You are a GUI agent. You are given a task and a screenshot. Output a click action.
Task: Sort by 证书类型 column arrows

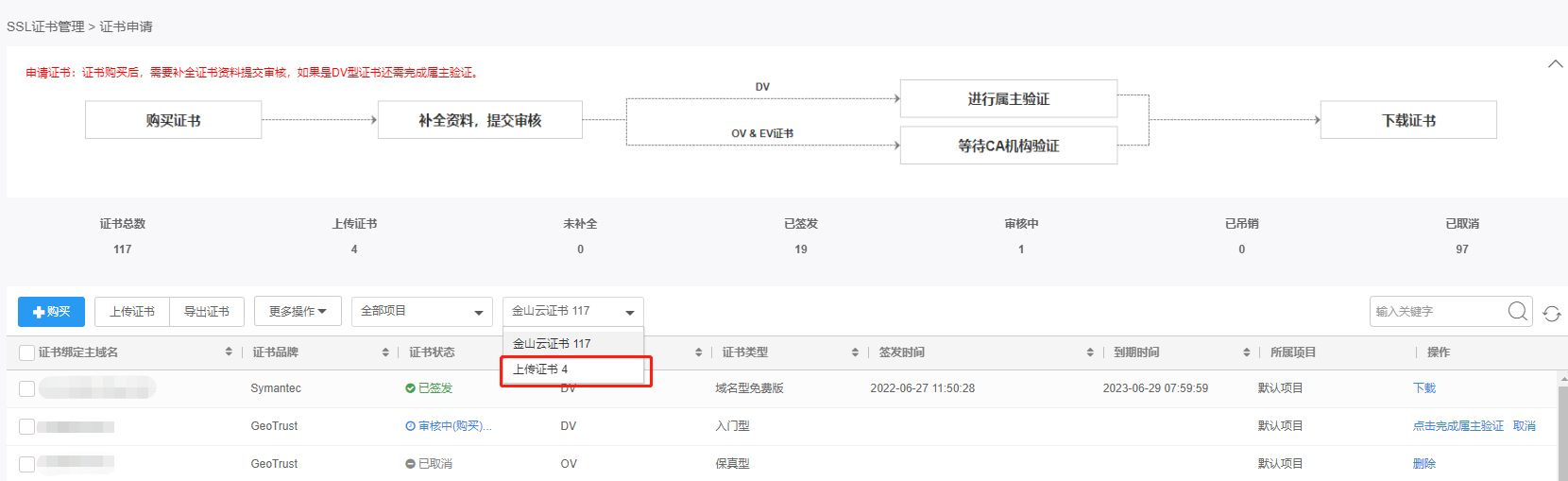pyautogui.click(x=855, y=352)
